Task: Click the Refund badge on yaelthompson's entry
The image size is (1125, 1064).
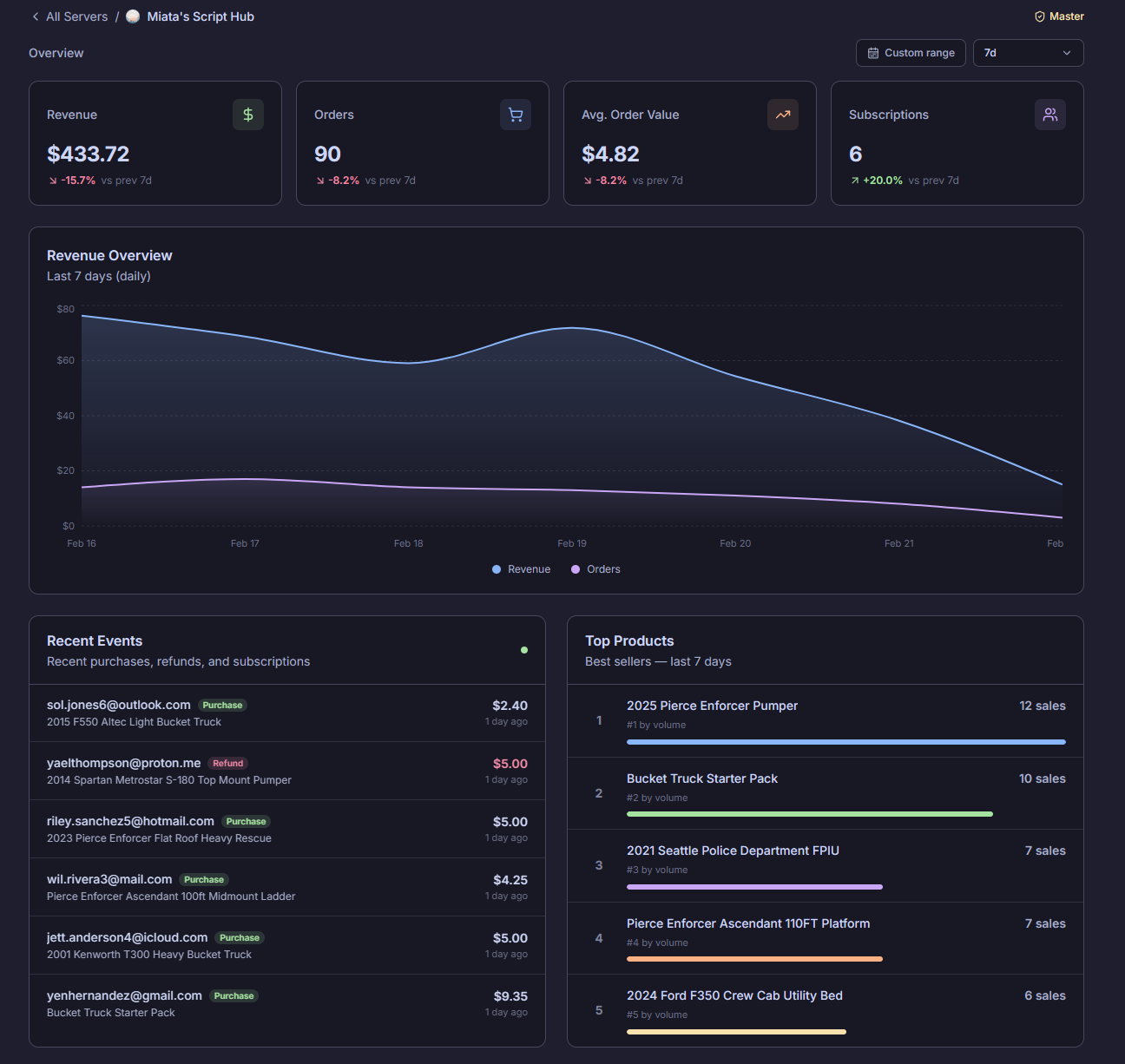Action: pyautogui.click(x=227, y=763)
